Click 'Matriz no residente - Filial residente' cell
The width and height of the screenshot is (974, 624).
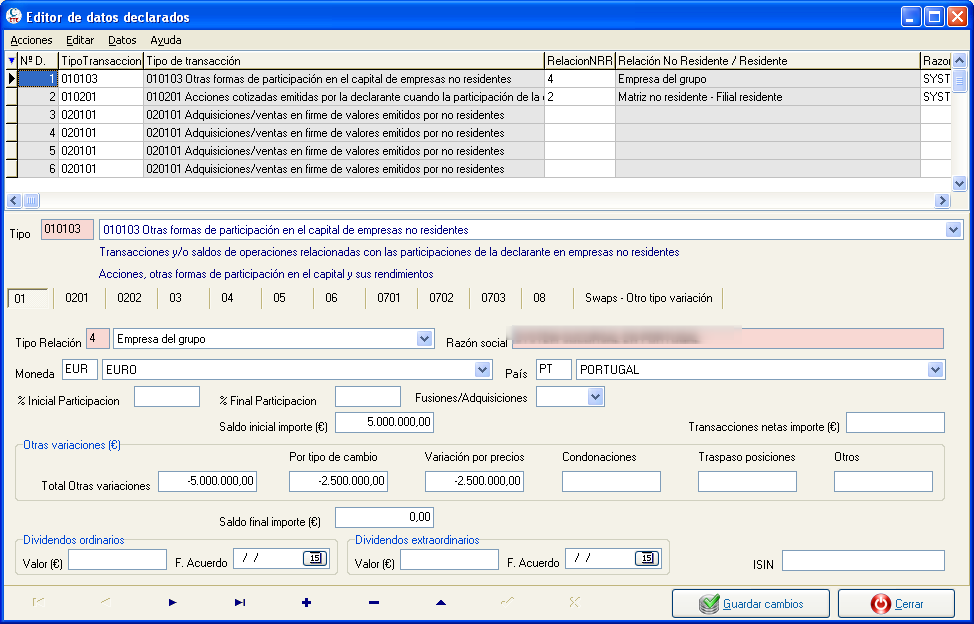click(768, 97)
